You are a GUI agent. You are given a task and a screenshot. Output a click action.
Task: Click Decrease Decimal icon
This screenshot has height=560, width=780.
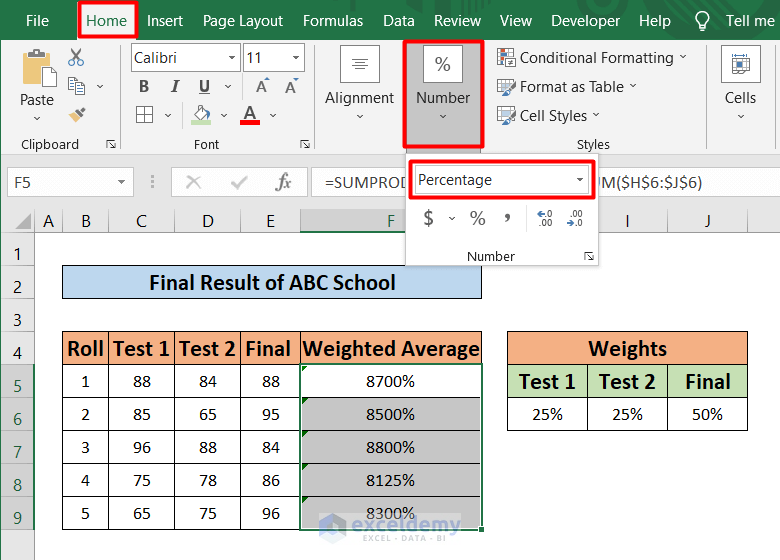pos(575,218)
